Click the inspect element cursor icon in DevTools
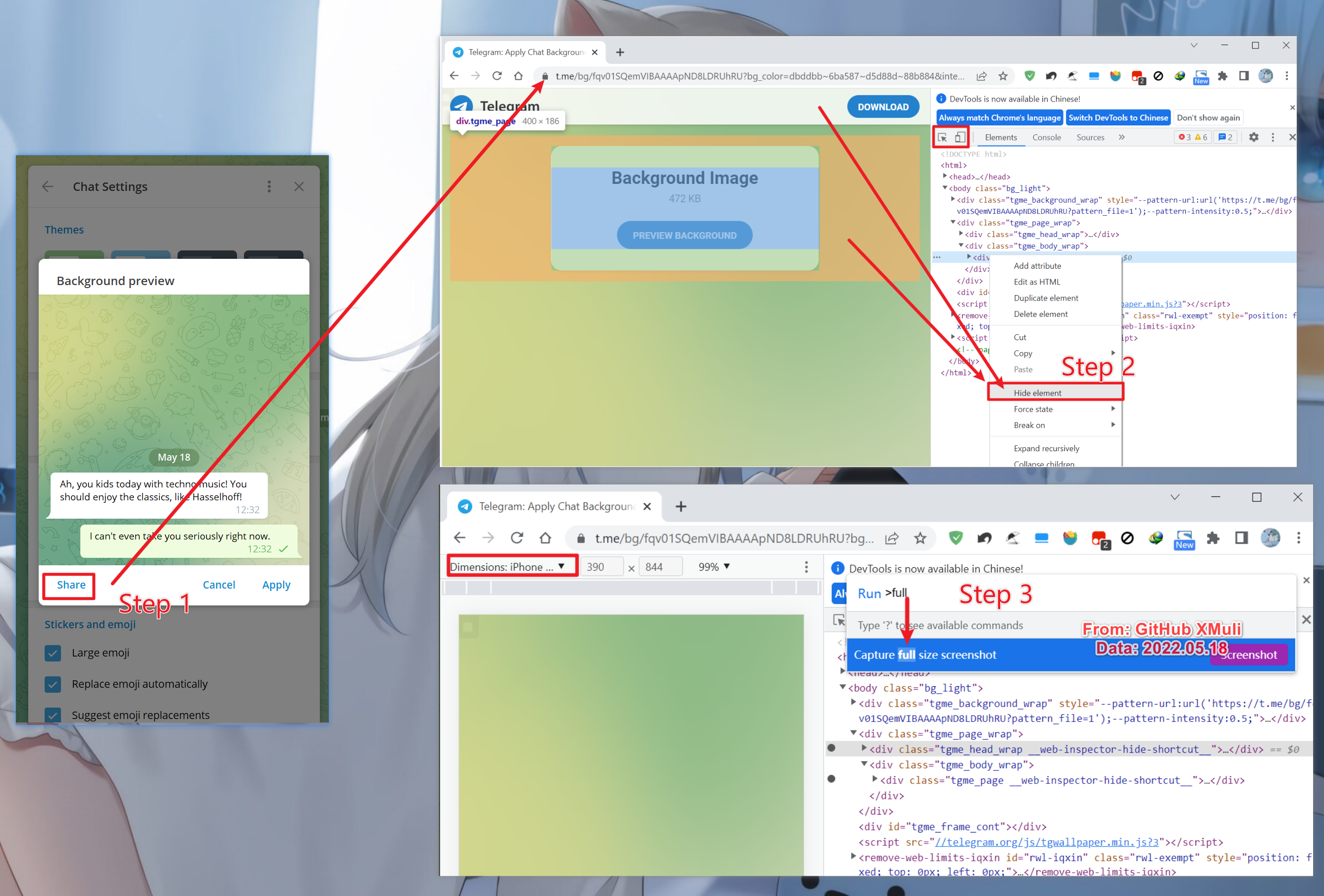The image size is (1324, 896). point(943,136)
